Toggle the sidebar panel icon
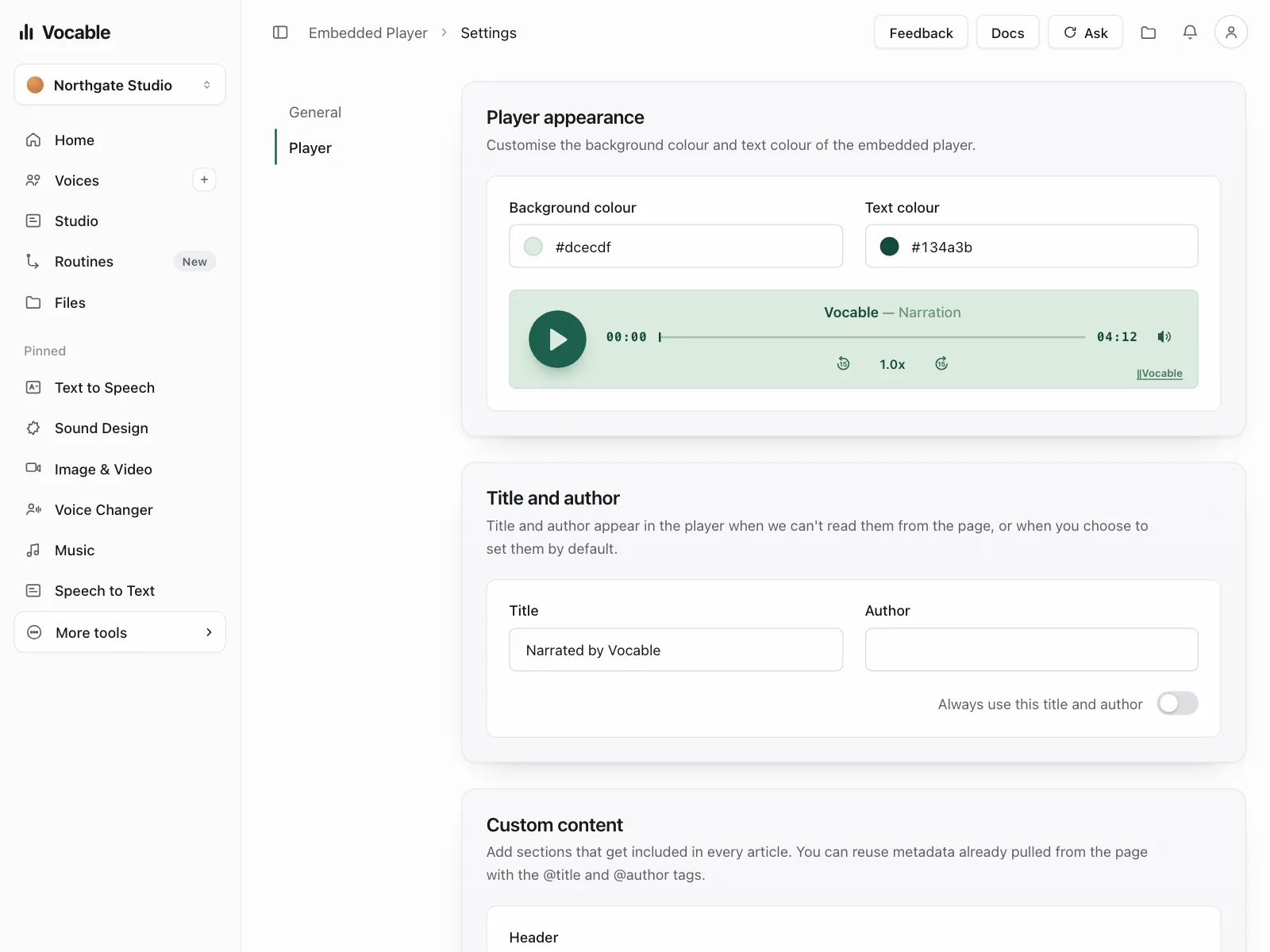The height and width of the screenshot is (952, 1270). tap(280, 33)
